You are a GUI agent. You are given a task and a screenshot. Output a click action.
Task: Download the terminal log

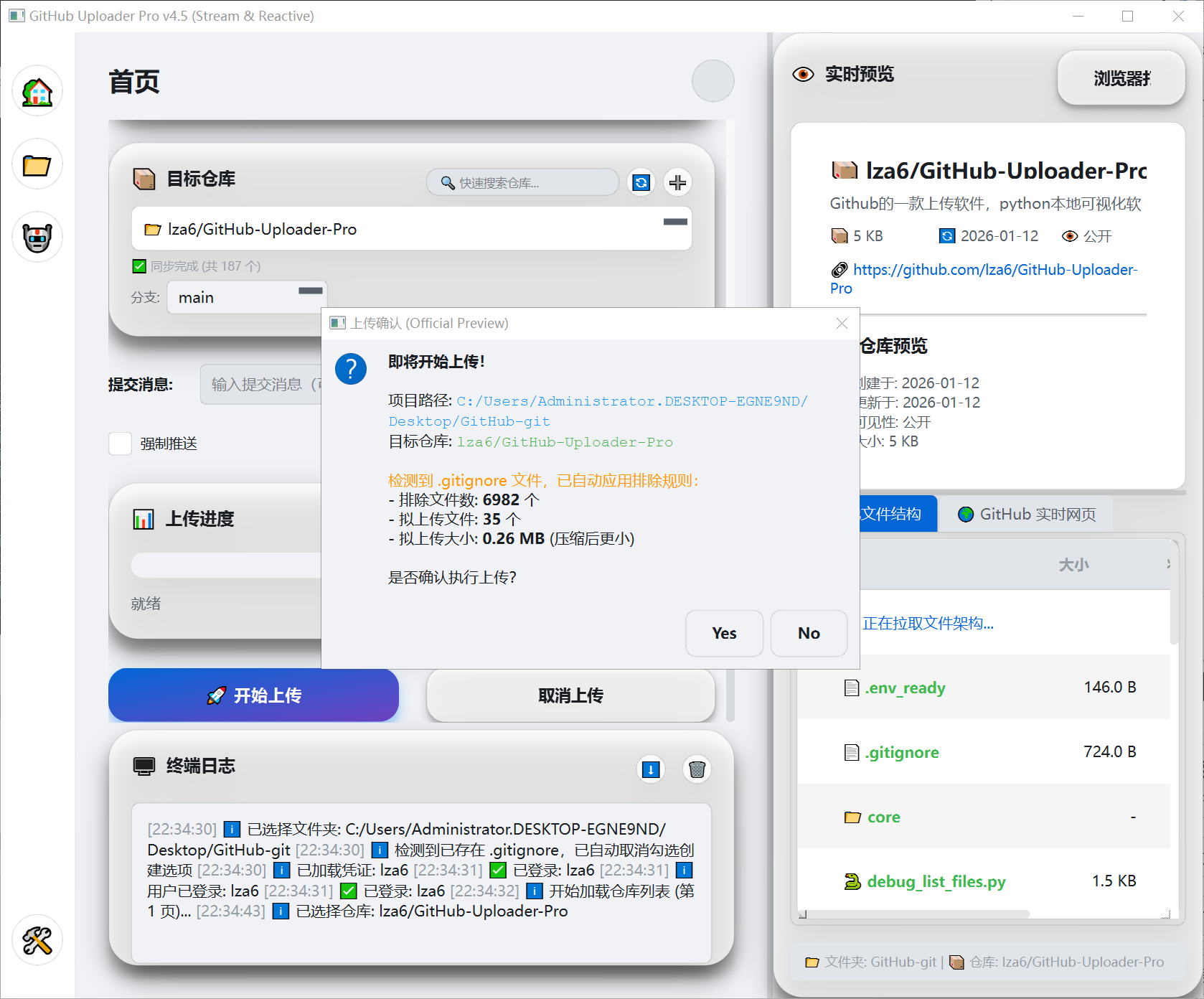pos(651,769)
